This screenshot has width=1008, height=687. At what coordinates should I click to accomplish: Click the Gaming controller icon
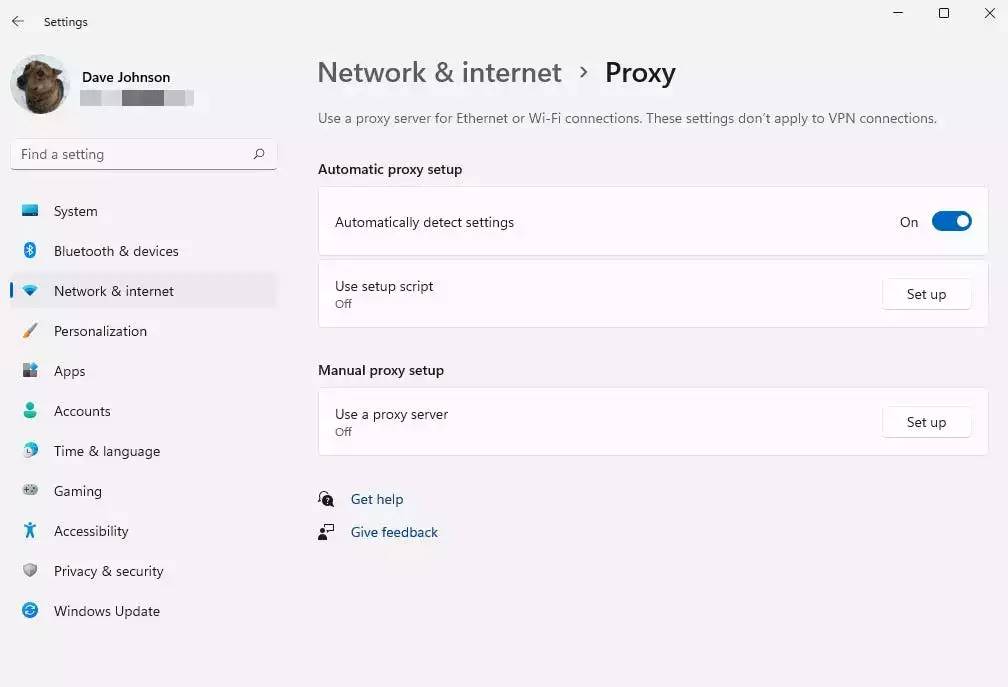pos(30,490)
